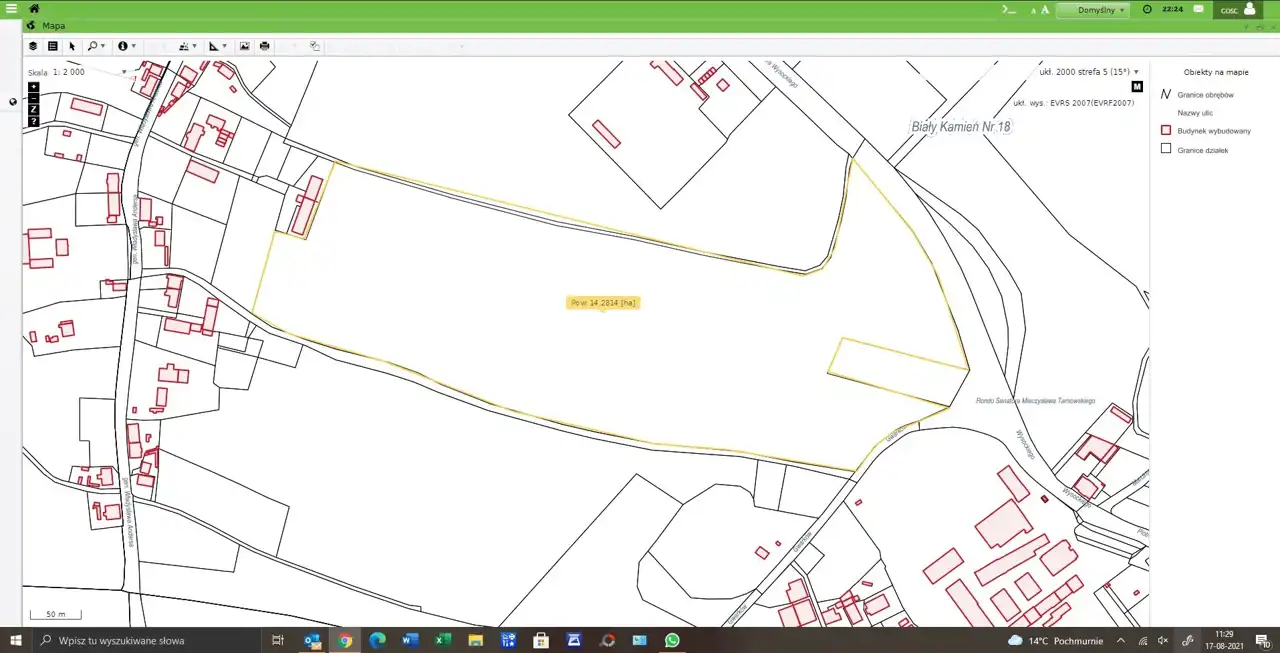Viewport: 1280px width, 653px height.
Task: Click the legend list icon in toolbar
Action: coord(53,46)
